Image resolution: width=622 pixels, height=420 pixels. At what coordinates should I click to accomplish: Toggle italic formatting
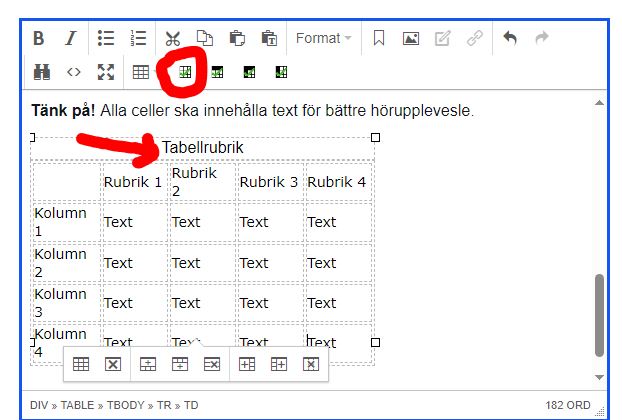(71, 38)
